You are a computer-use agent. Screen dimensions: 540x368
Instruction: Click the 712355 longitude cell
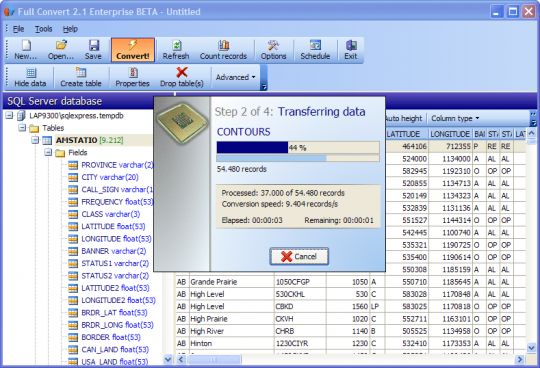coord(450,146)
